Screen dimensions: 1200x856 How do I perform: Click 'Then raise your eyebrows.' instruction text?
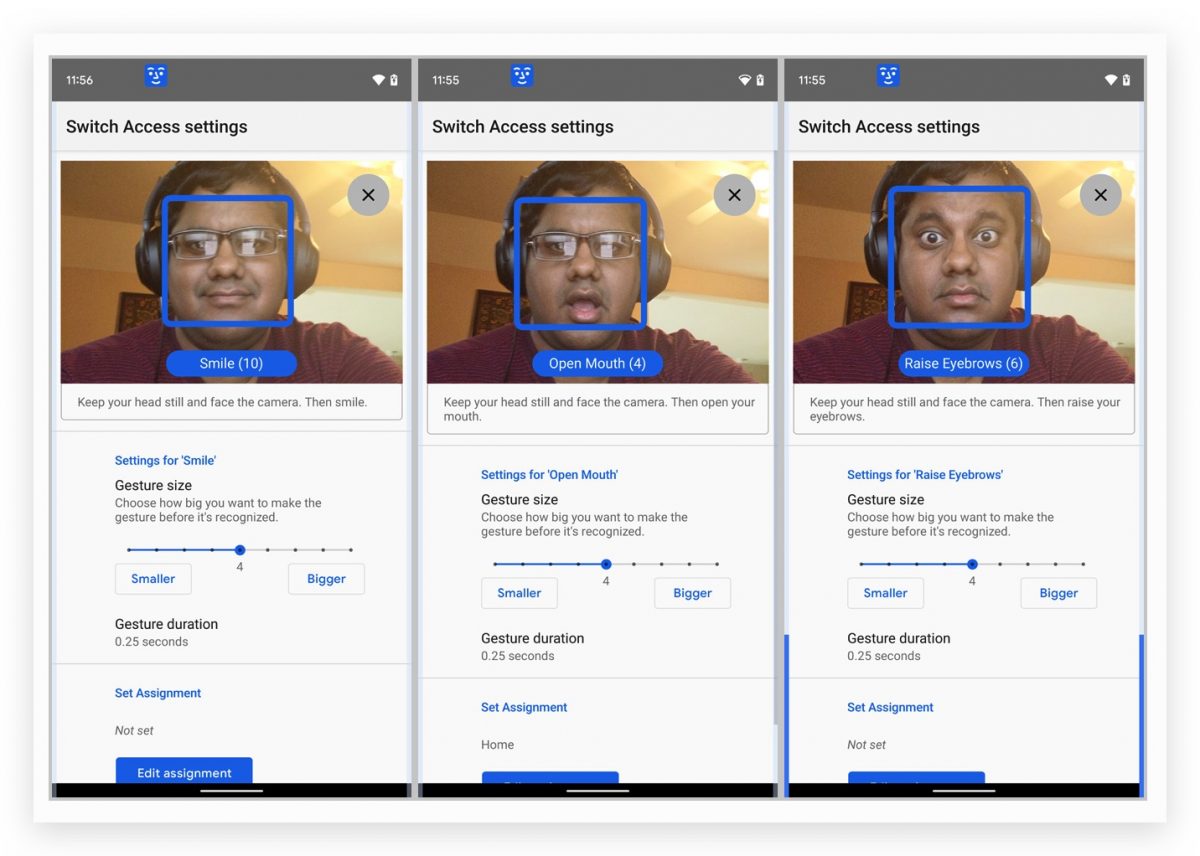[965, 409]
